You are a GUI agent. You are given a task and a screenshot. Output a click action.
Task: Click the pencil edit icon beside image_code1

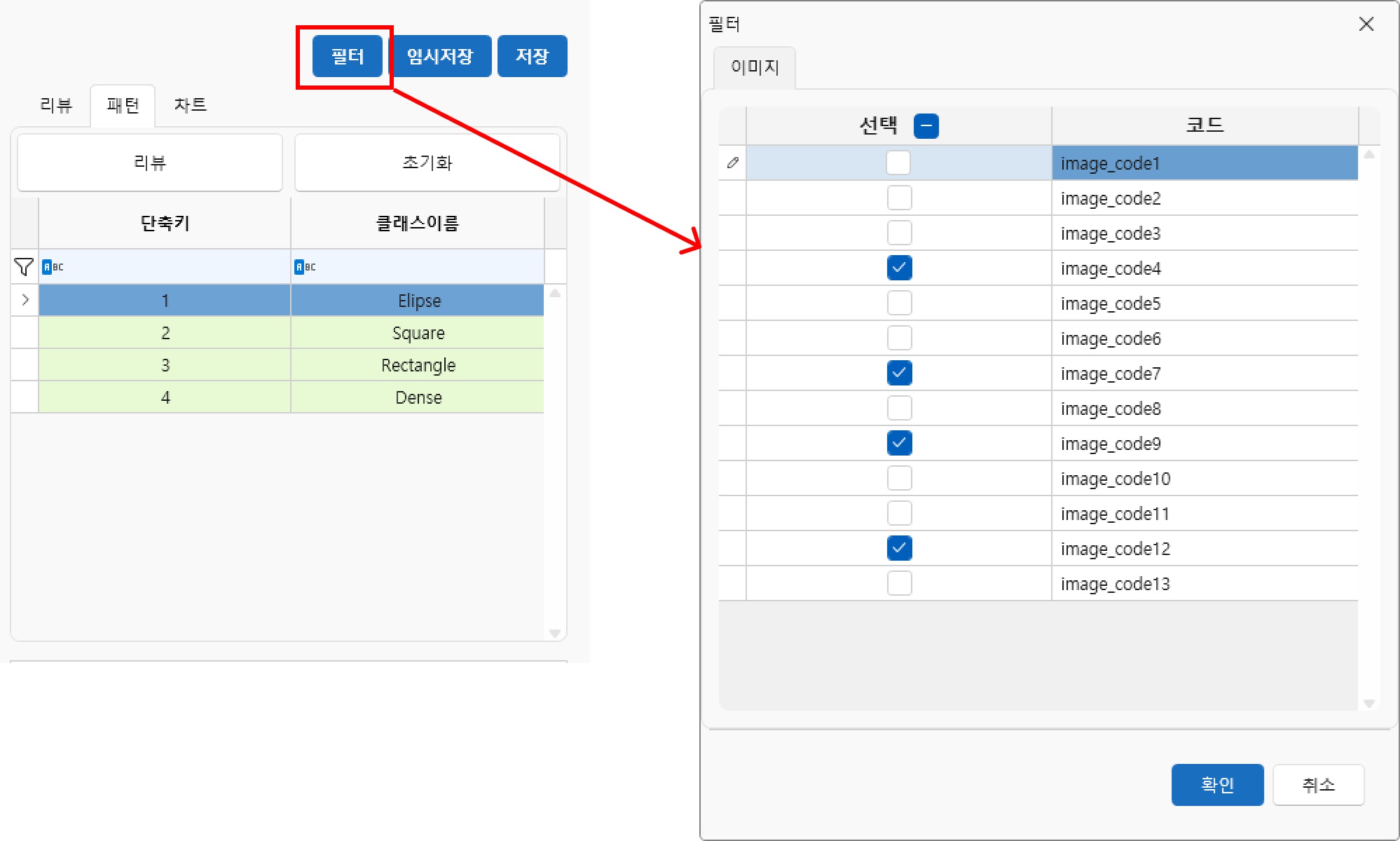(732, 163)
